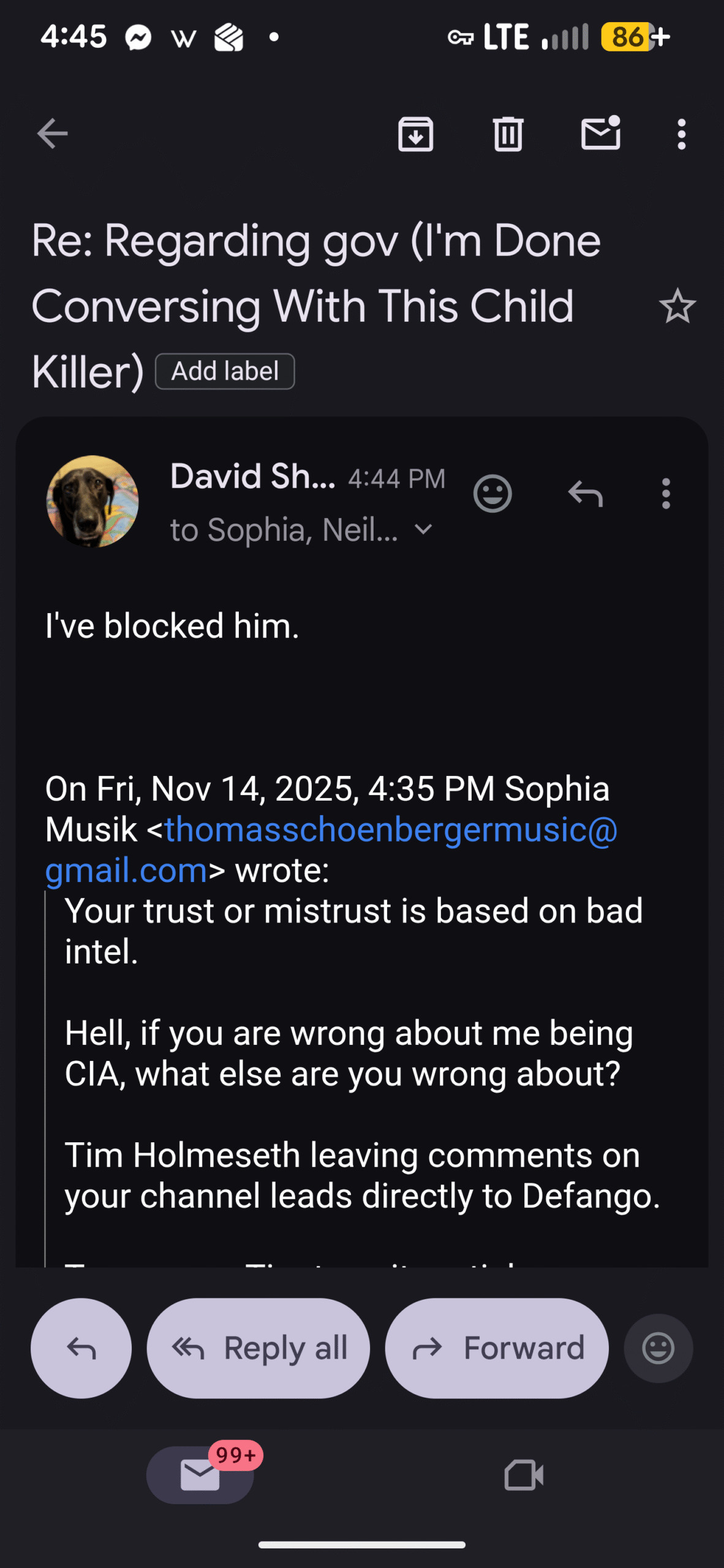This screenshot has height=1568, width=724.
Task: Open the top toolbar overflow menu
Action: [x=681, y=134]
